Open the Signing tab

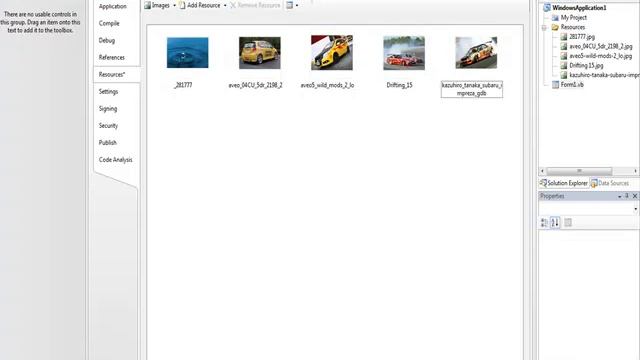click(x=108, y=109)
